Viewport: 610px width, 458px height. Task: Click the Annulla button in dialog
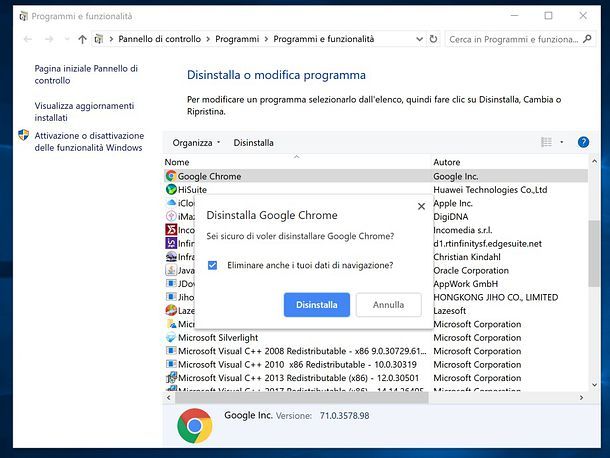pos(388,305)
